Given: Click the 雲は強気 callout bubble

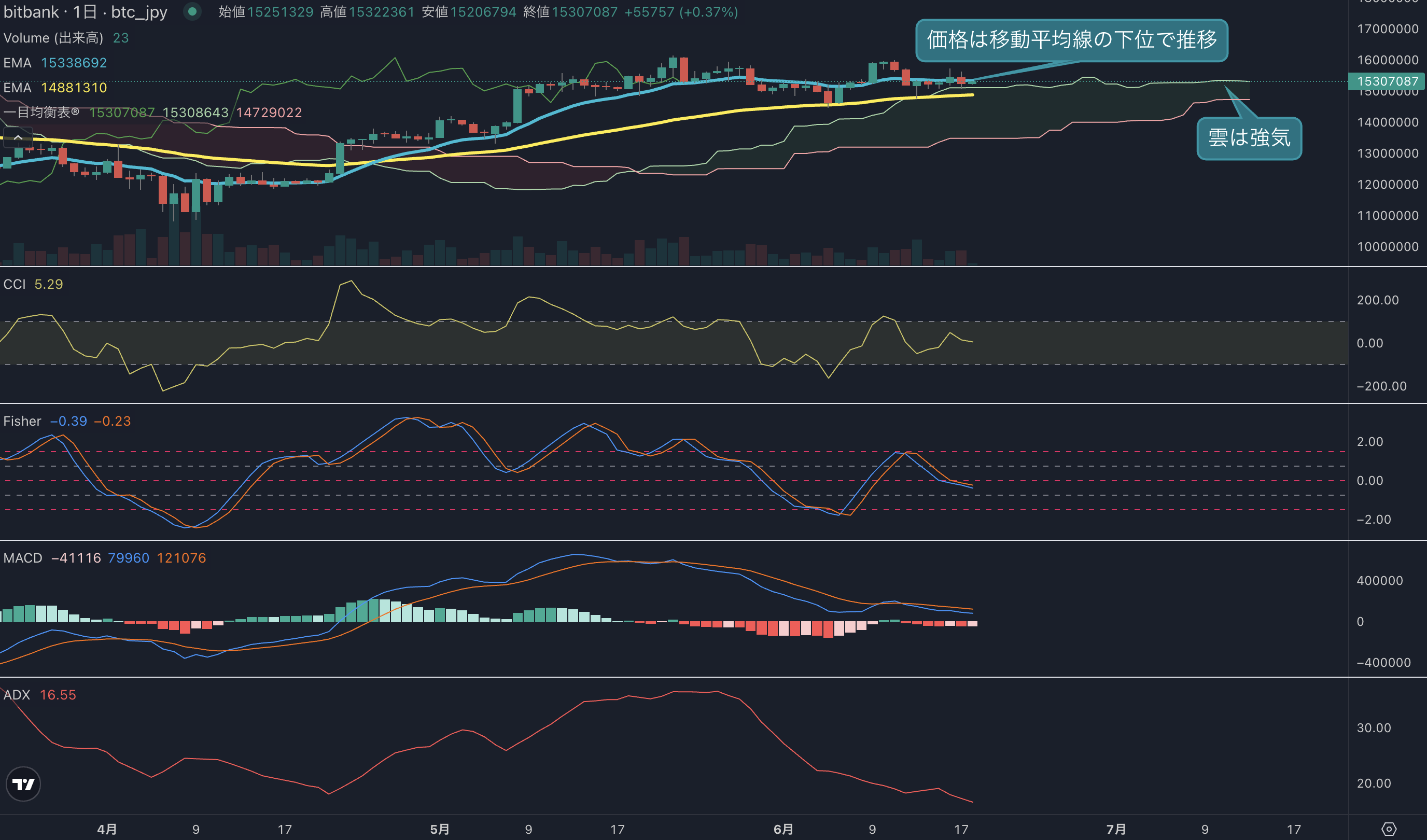Looking at the screenshot, I should [x=1249, y=139].
